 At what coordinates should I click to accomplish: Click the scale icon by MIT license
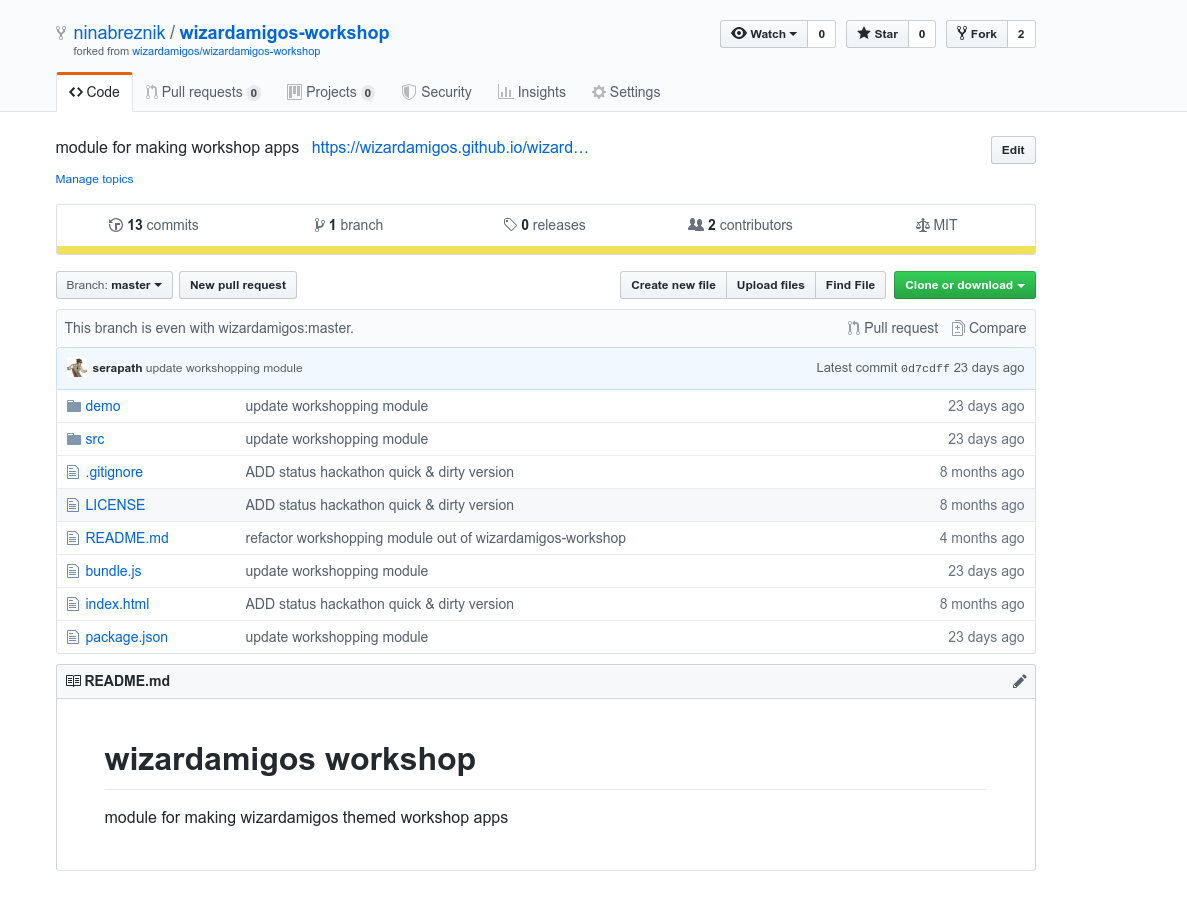[922, 225]
